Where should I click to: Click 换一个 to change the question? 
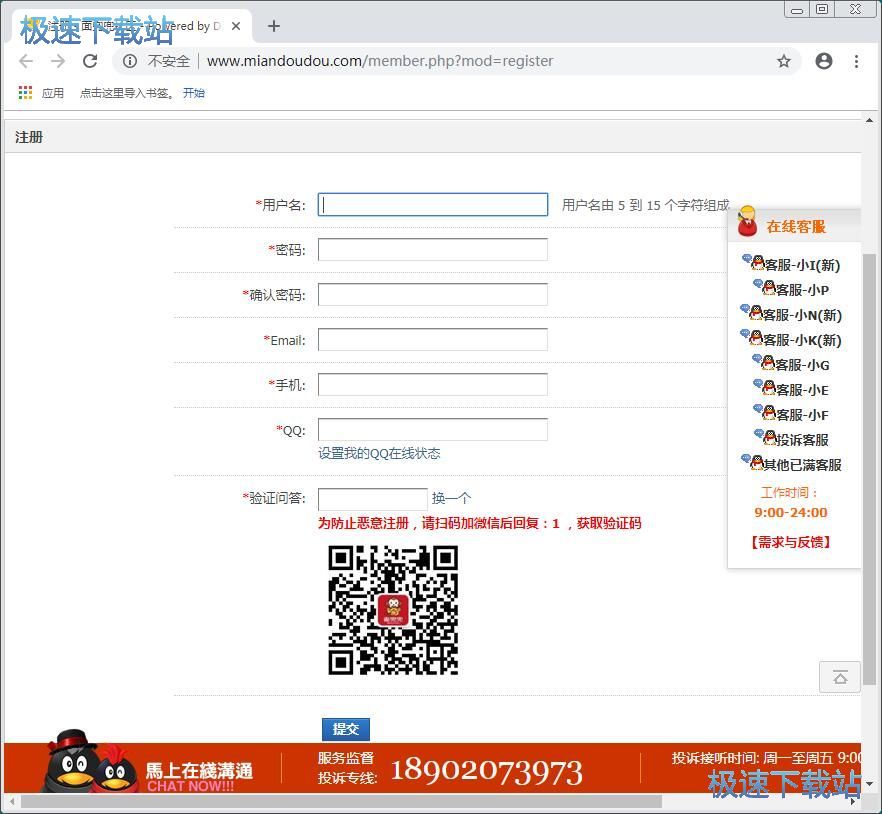[x=451, y=498]
